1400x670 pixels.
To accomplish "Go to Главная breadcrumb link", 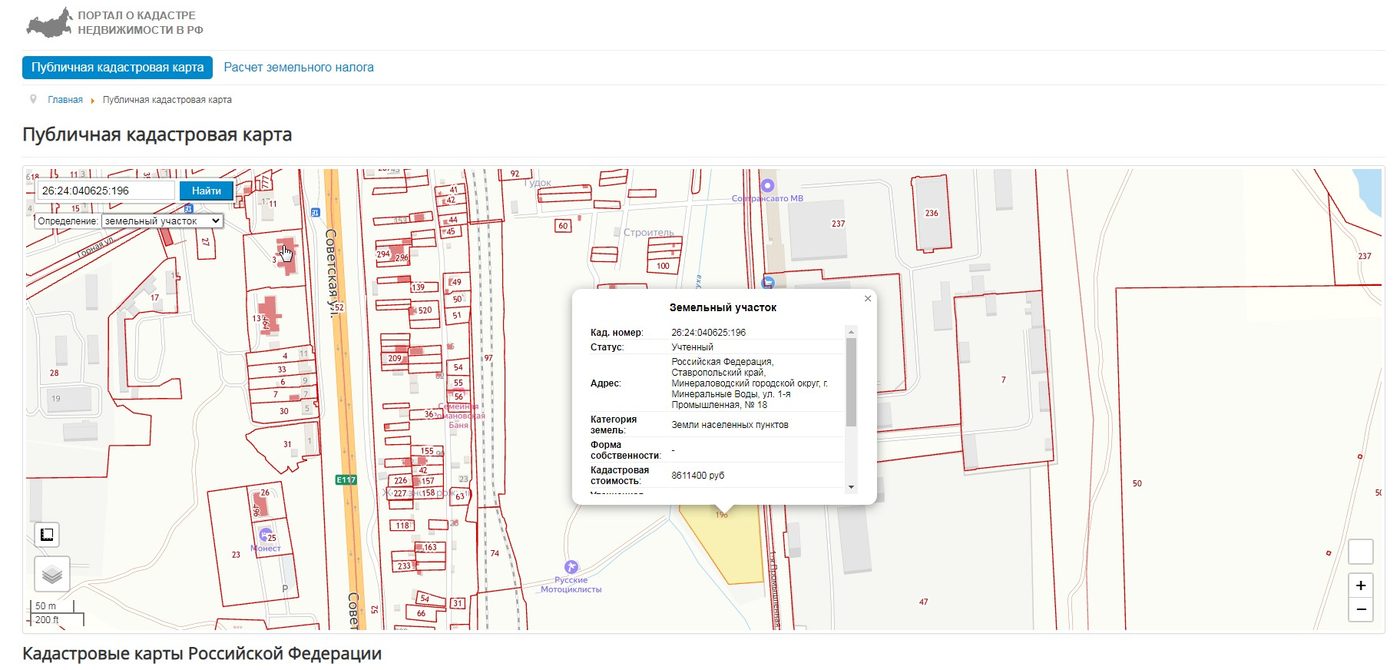I will point(65,100).
